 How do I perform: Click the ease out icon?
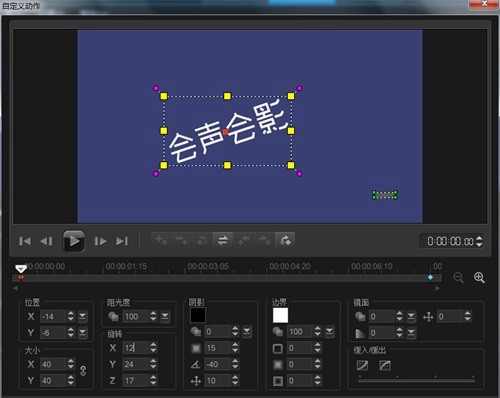tap(385, 365)
